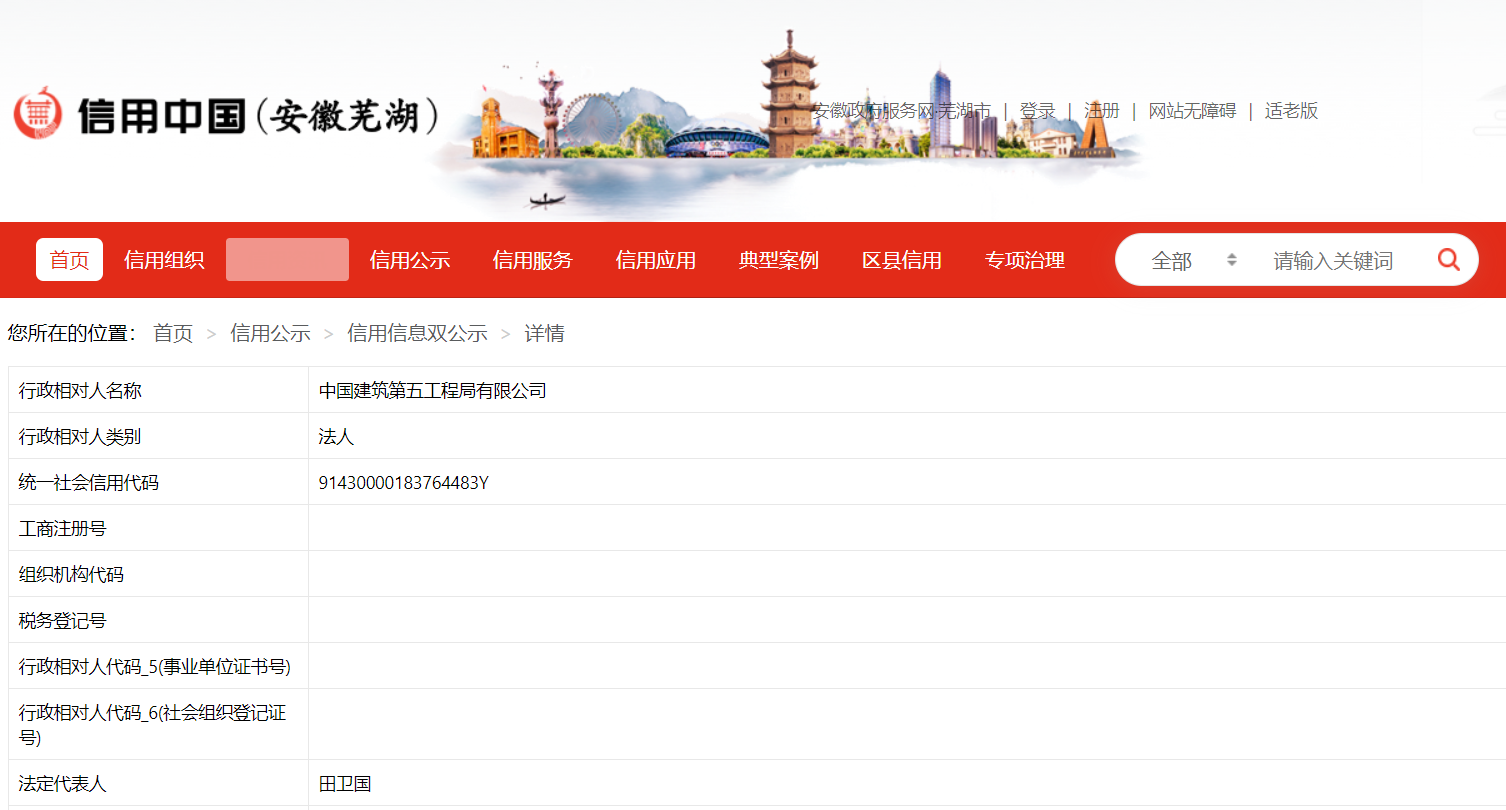
Task: Click the 首页 breadcrumb link
Action: coord(173,333)
